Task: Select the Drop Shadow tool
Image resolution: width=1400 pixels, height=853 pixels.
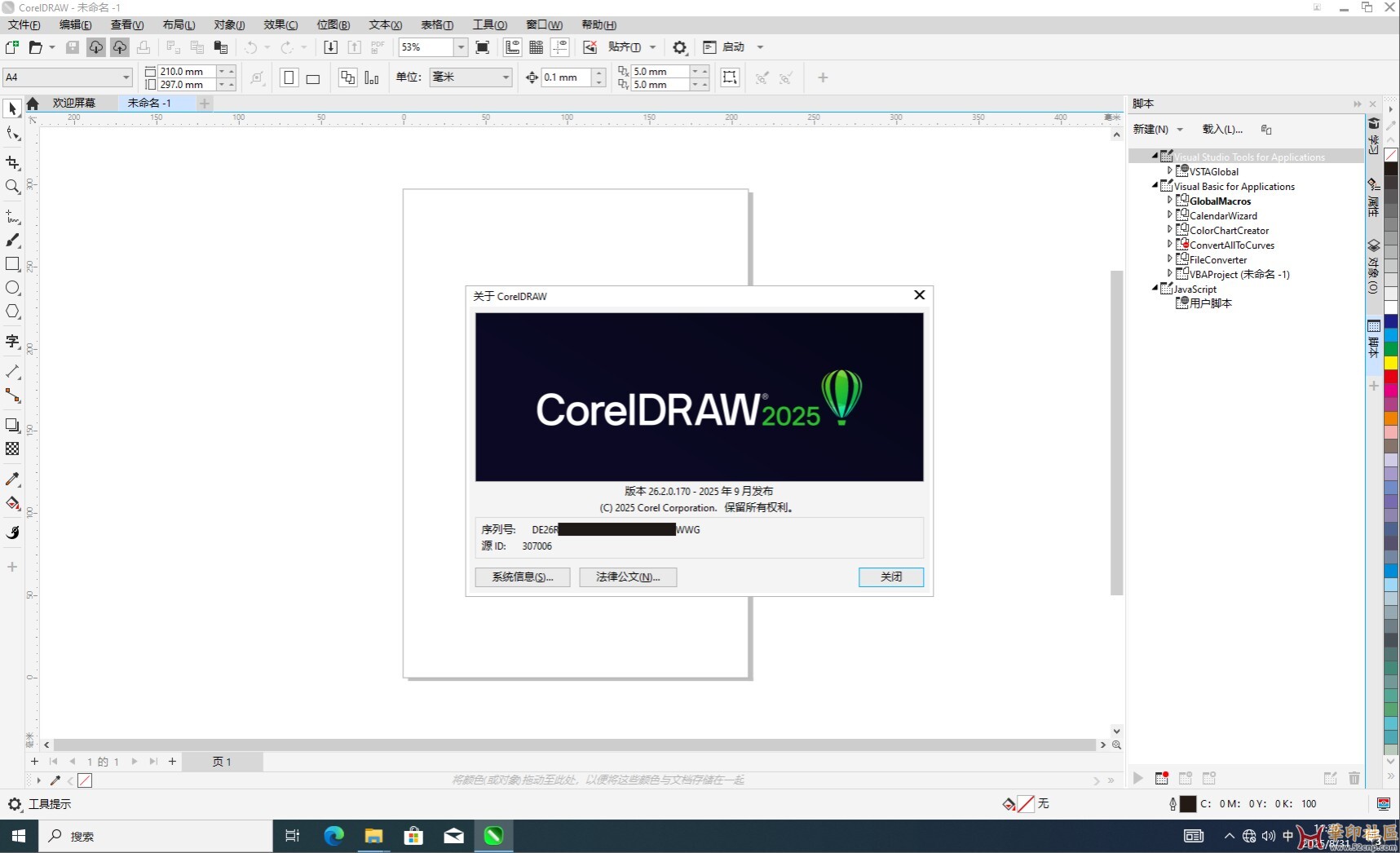Action: [x=12, y=425]
